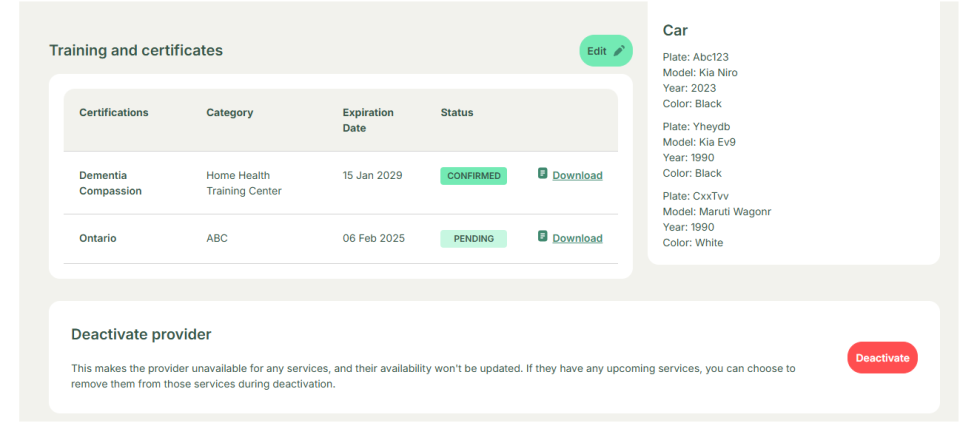Select the Ontario certification name
Viewport: 960px width, 423px height.
[99, 239]
